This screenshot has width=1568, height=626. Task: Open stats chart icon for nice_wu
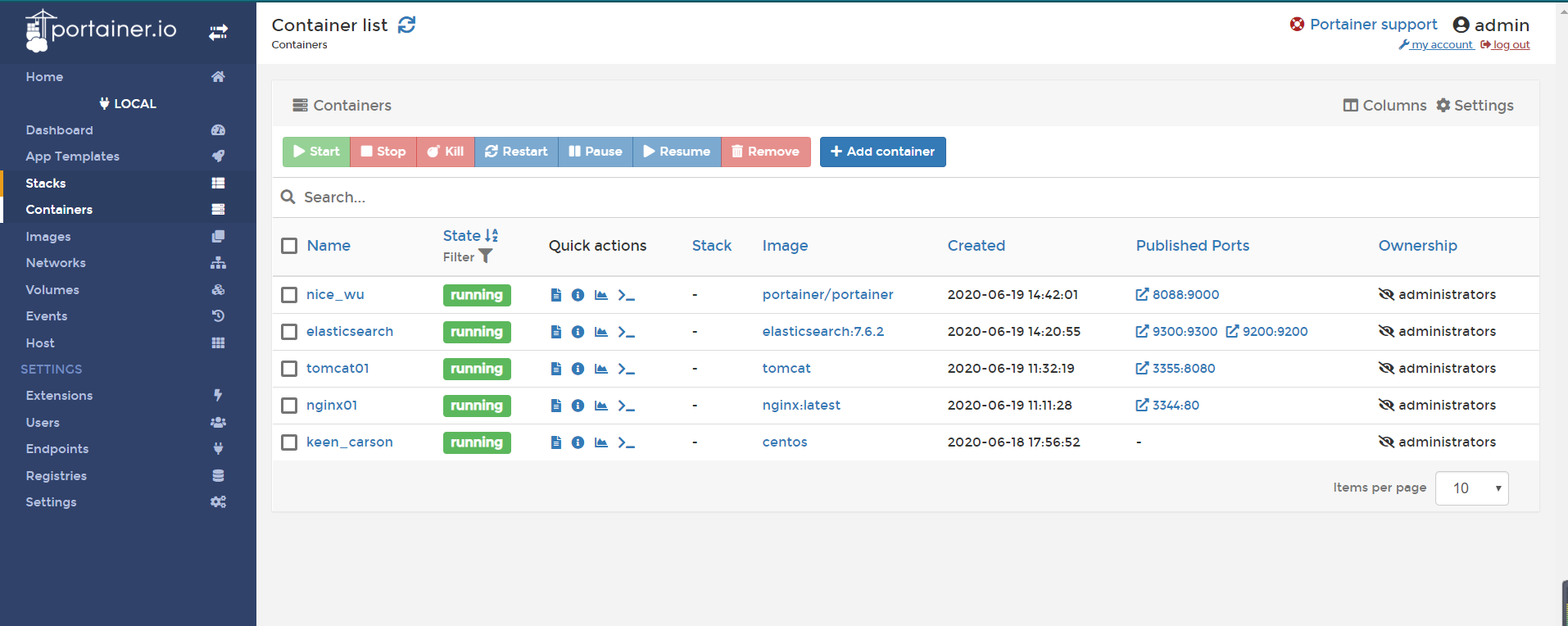(x=601, y=295)
